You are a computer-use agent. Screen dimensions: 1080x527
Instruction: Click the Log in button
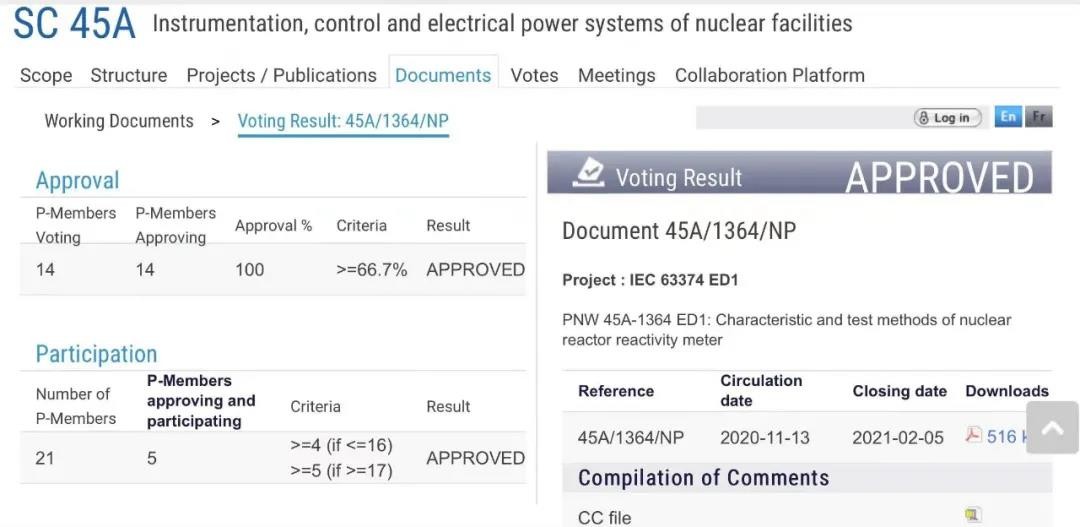(x=947, y=118)
